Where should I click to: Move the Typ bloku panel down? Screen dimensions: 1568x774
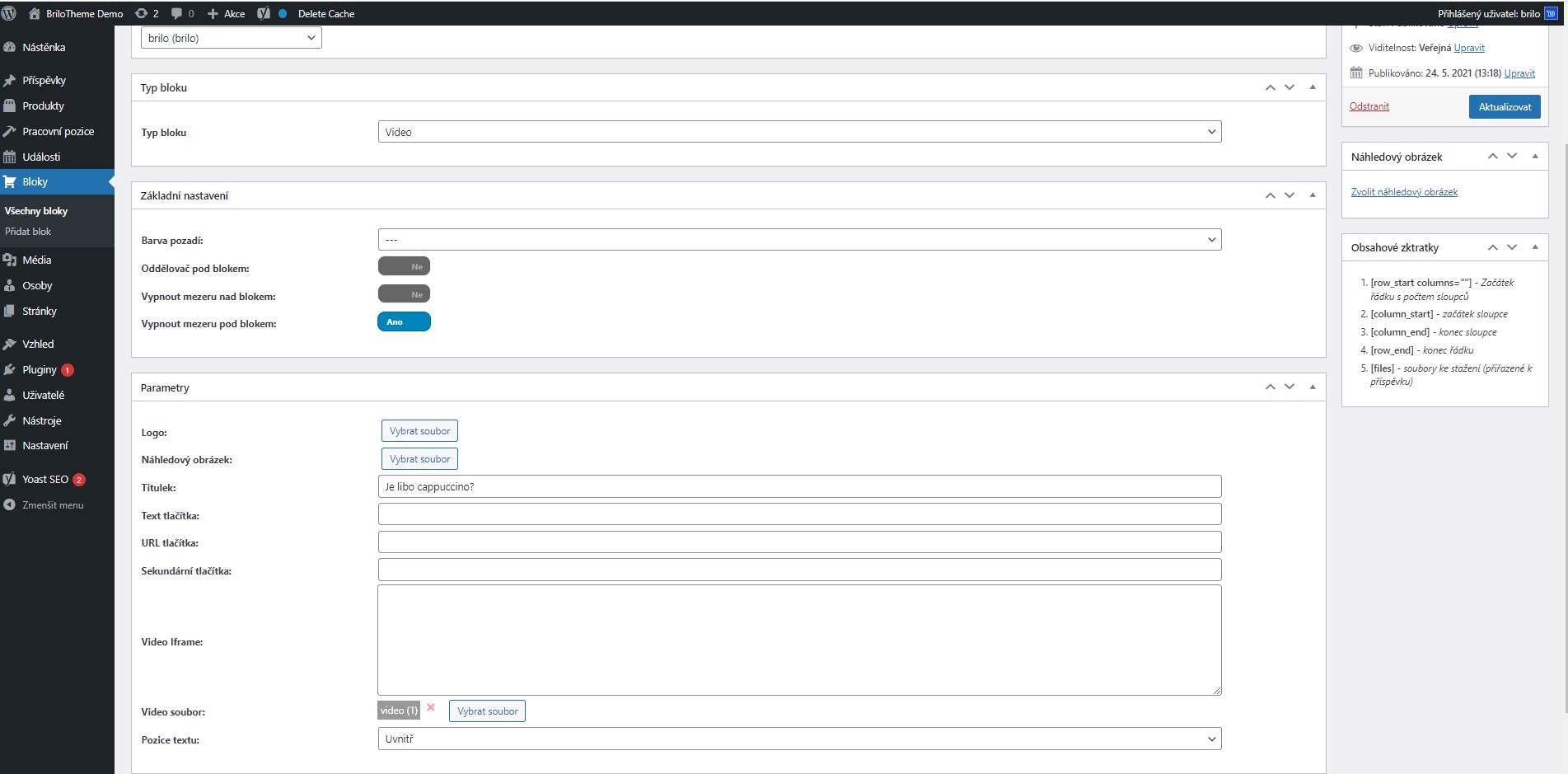coord(1290,87)
